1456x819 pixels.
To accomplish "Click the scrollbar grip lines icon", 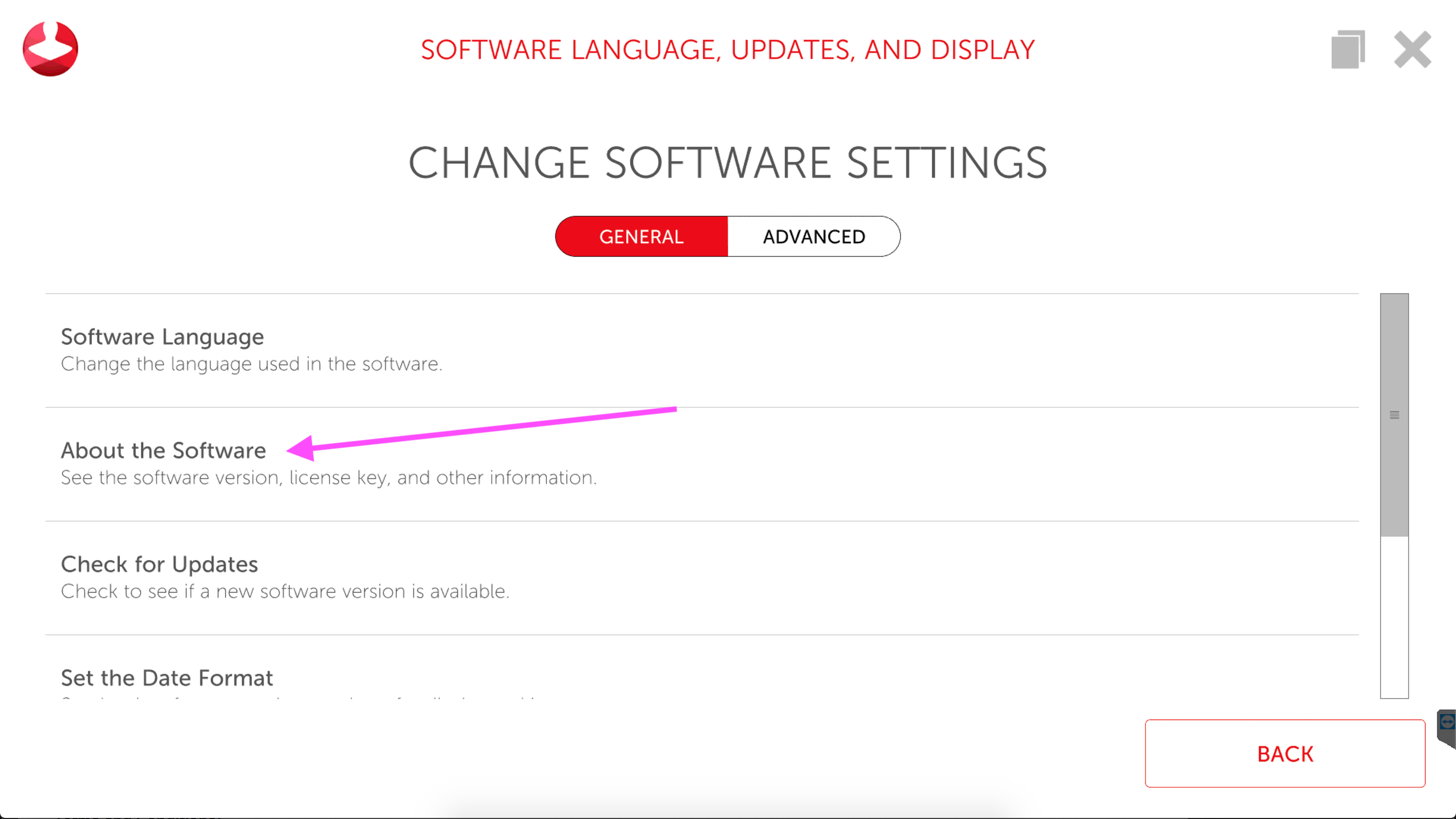I will point(1394,415).
